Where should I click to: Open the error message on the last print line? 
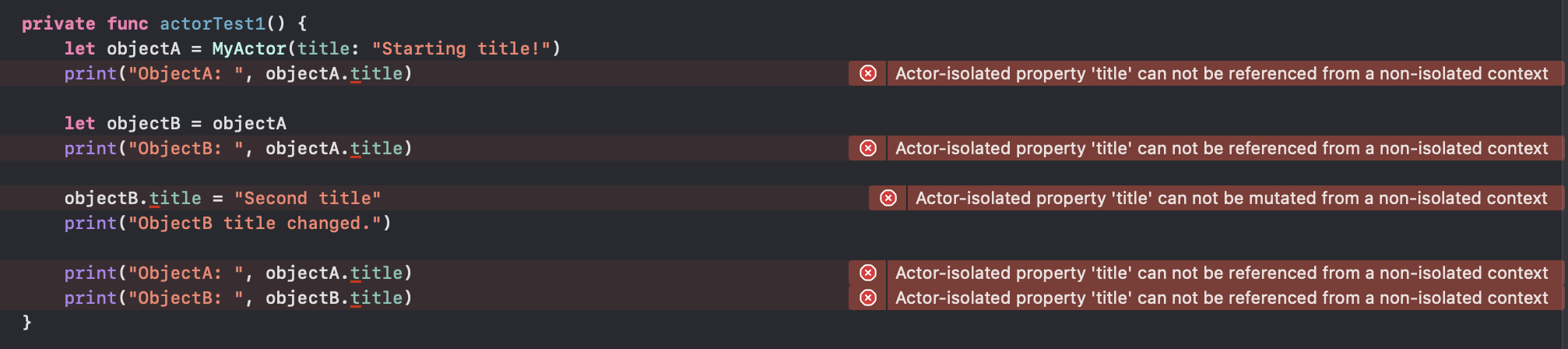point(1222,298)
